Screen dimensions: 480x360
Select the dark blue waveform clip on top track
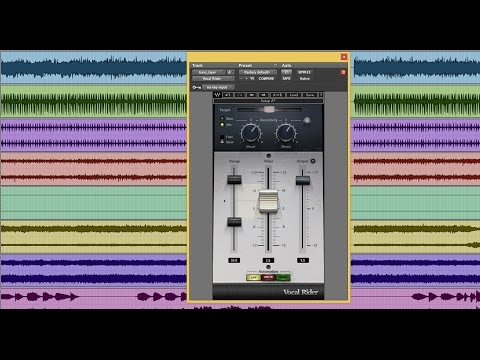coord(93,67)
